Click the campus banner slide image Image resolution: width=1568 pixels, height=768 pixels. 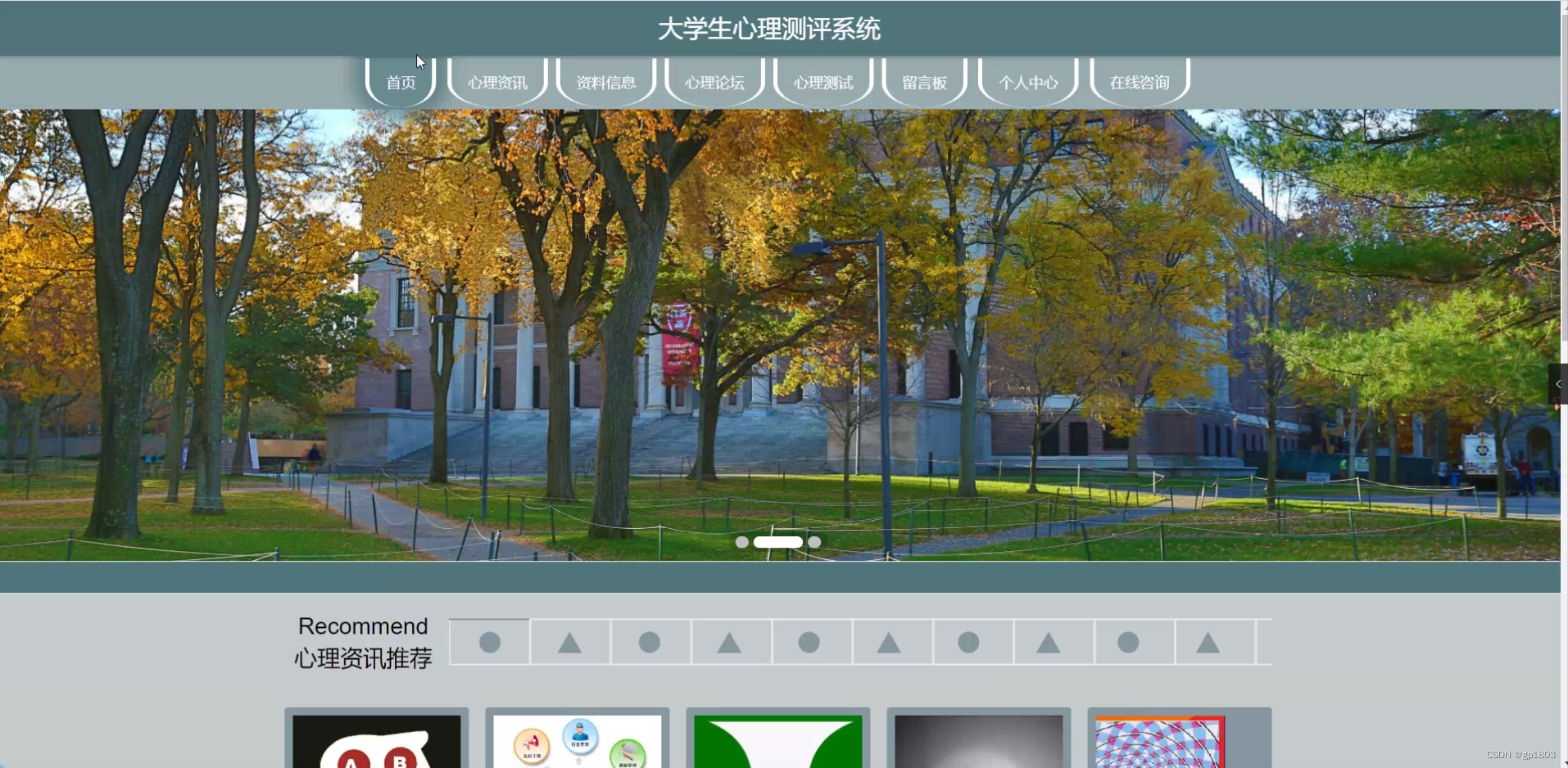(780, 335)
